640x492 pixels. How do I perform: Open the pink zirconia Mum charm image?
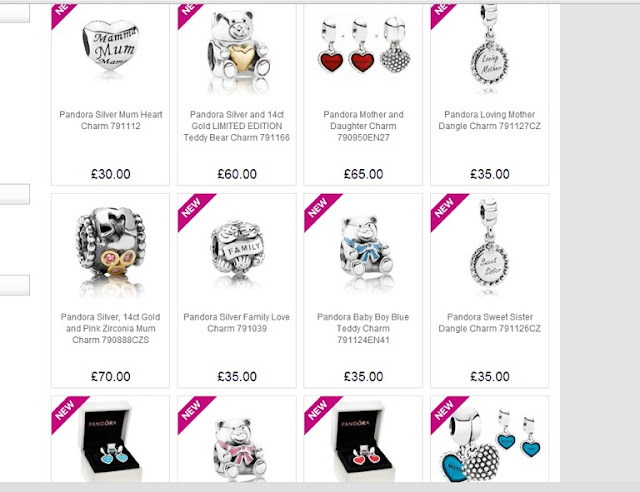(111, 250)
